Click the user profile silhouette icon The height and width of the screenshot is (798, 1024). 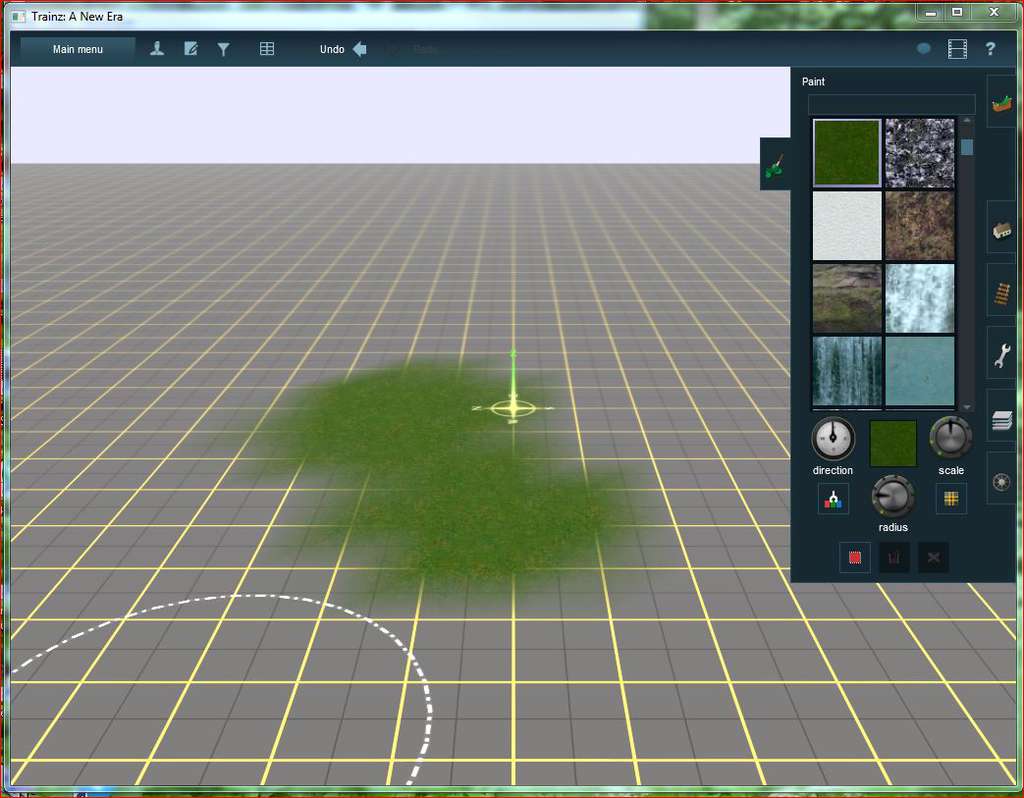157,49
